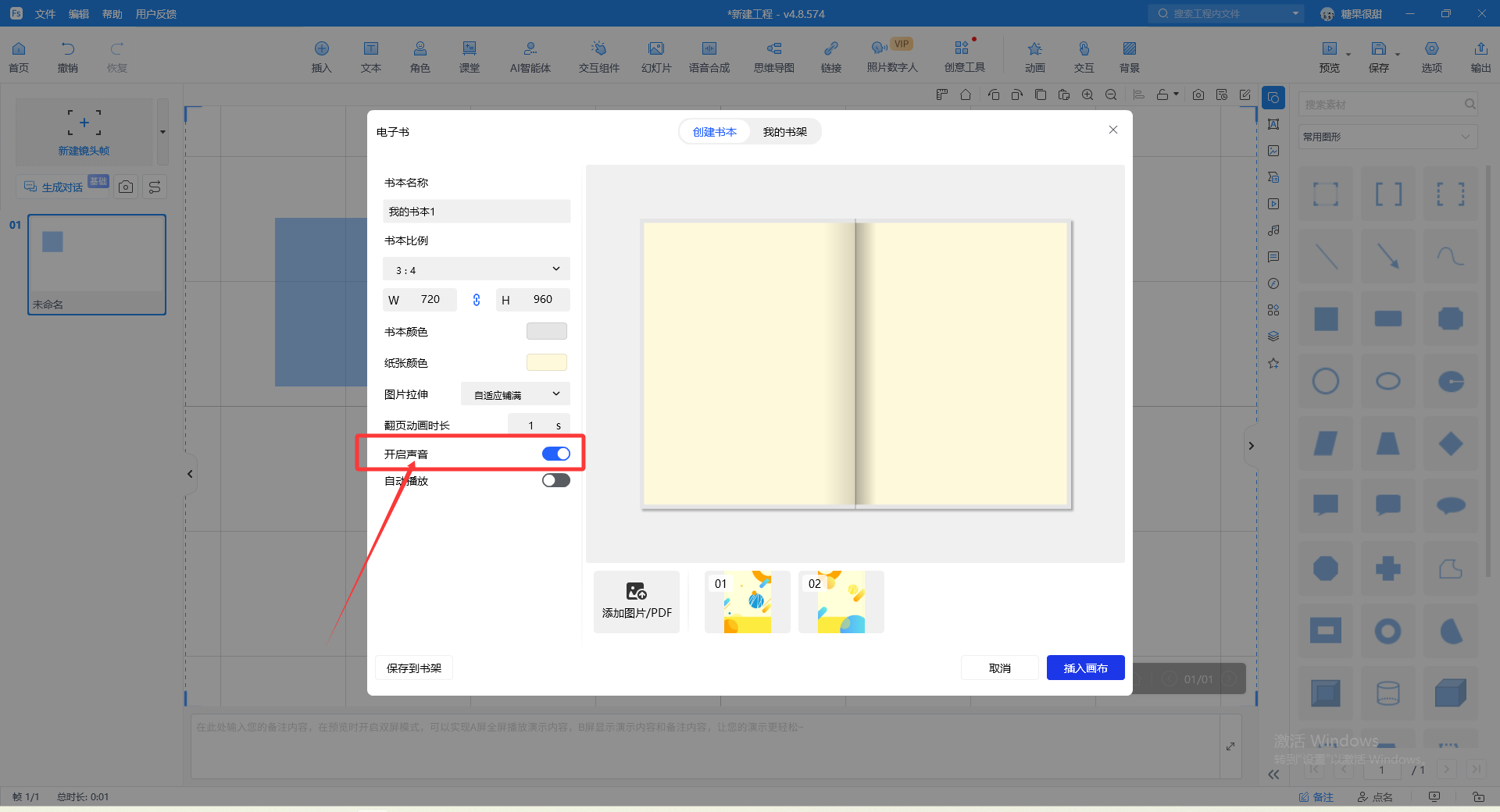Screen dimensions: 1500x812
Task: Click the 插入画布 button
Action: pyautogui.click(x=1085, y=668)
